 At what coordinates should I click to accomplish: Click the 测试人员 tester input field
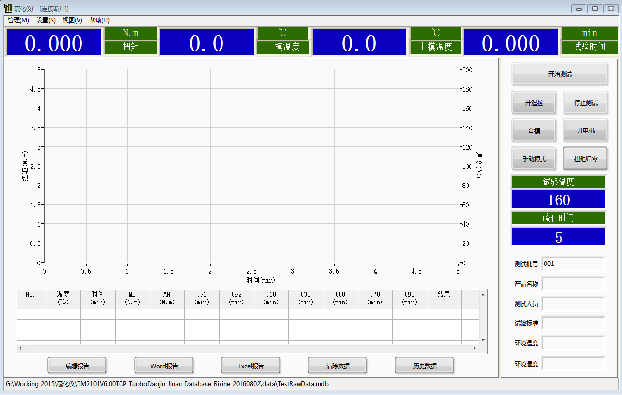573,303
